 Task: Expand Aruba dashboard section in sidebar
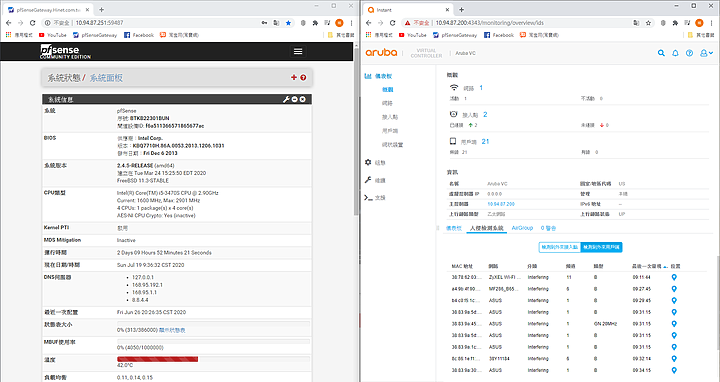click(x=378, y=76)
